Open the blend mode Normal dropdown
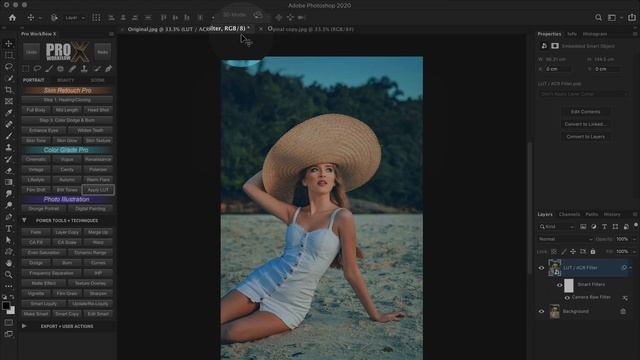This screenshot has height=360, width=640. click(565, 239)
